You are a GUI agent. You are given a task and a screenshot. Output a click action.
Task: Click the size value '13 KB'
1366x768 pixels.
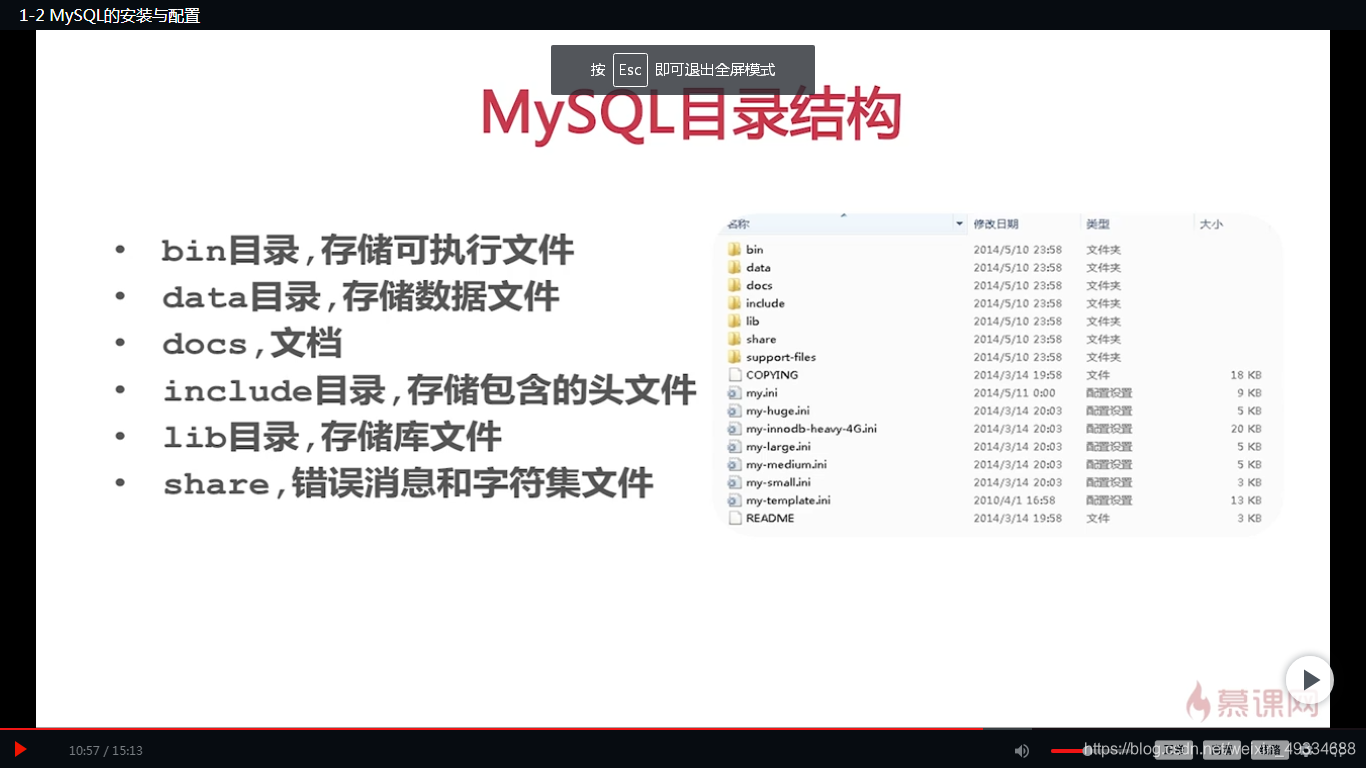[x=1246, y=500]
